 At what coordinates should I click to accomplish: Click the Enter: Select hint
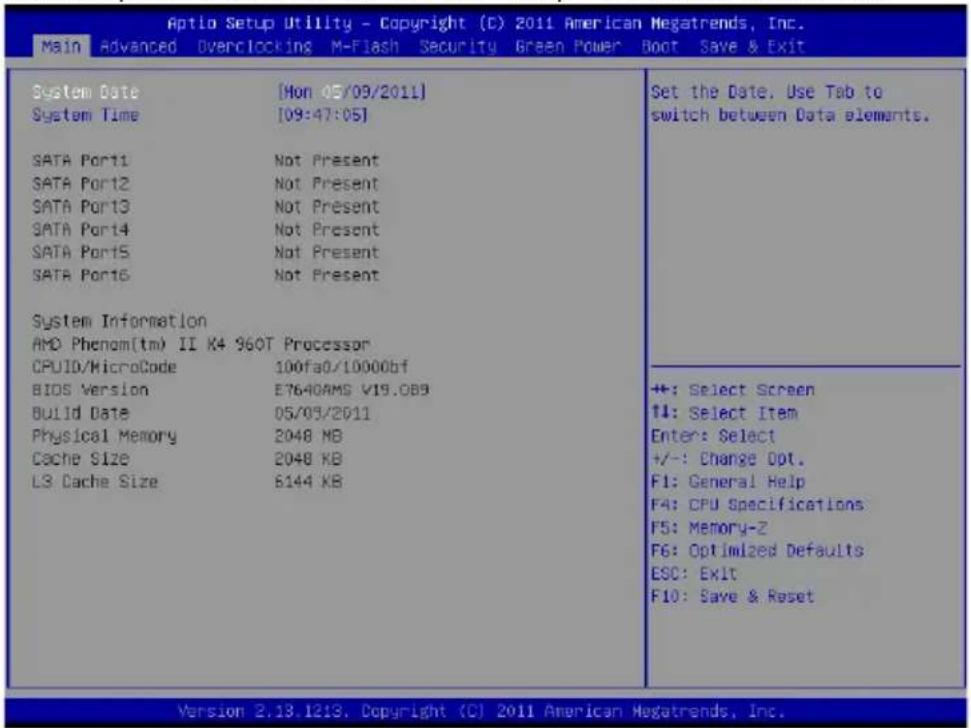tap(713, 436)
